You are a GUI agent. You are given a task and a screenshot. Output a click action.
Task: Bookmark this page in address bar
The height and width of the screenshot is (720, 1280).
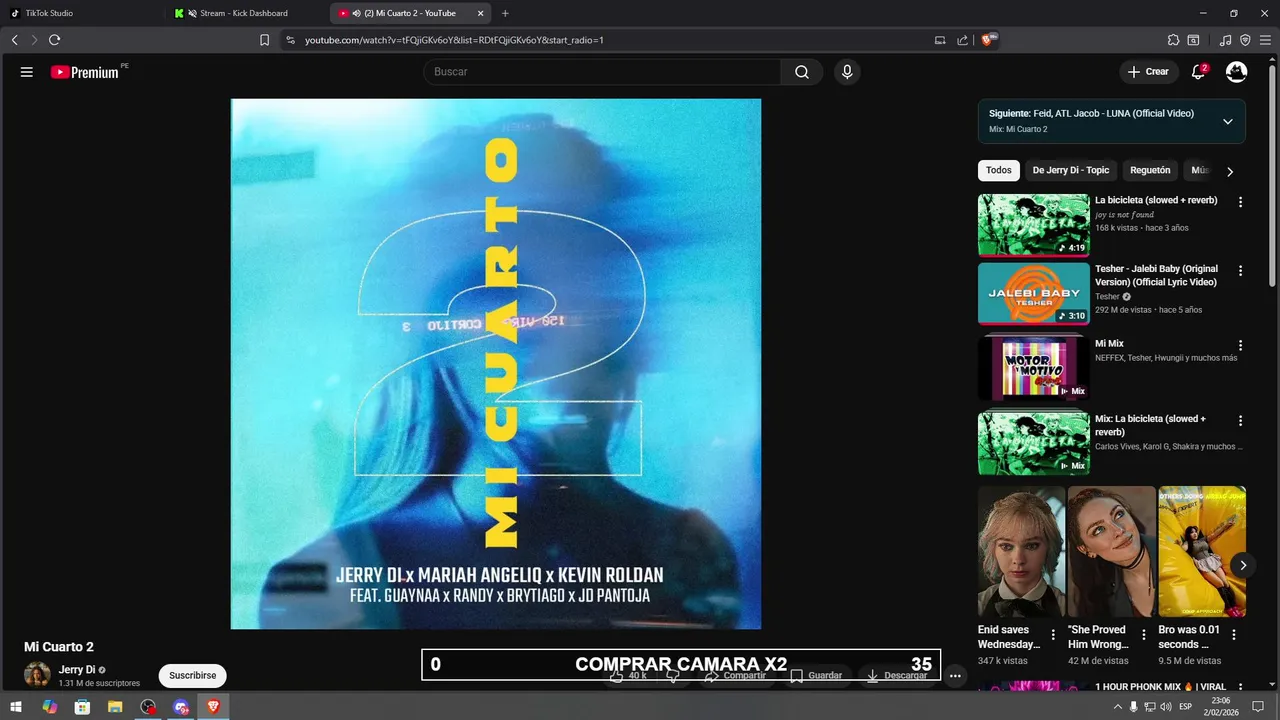click(x=264, y=40)
